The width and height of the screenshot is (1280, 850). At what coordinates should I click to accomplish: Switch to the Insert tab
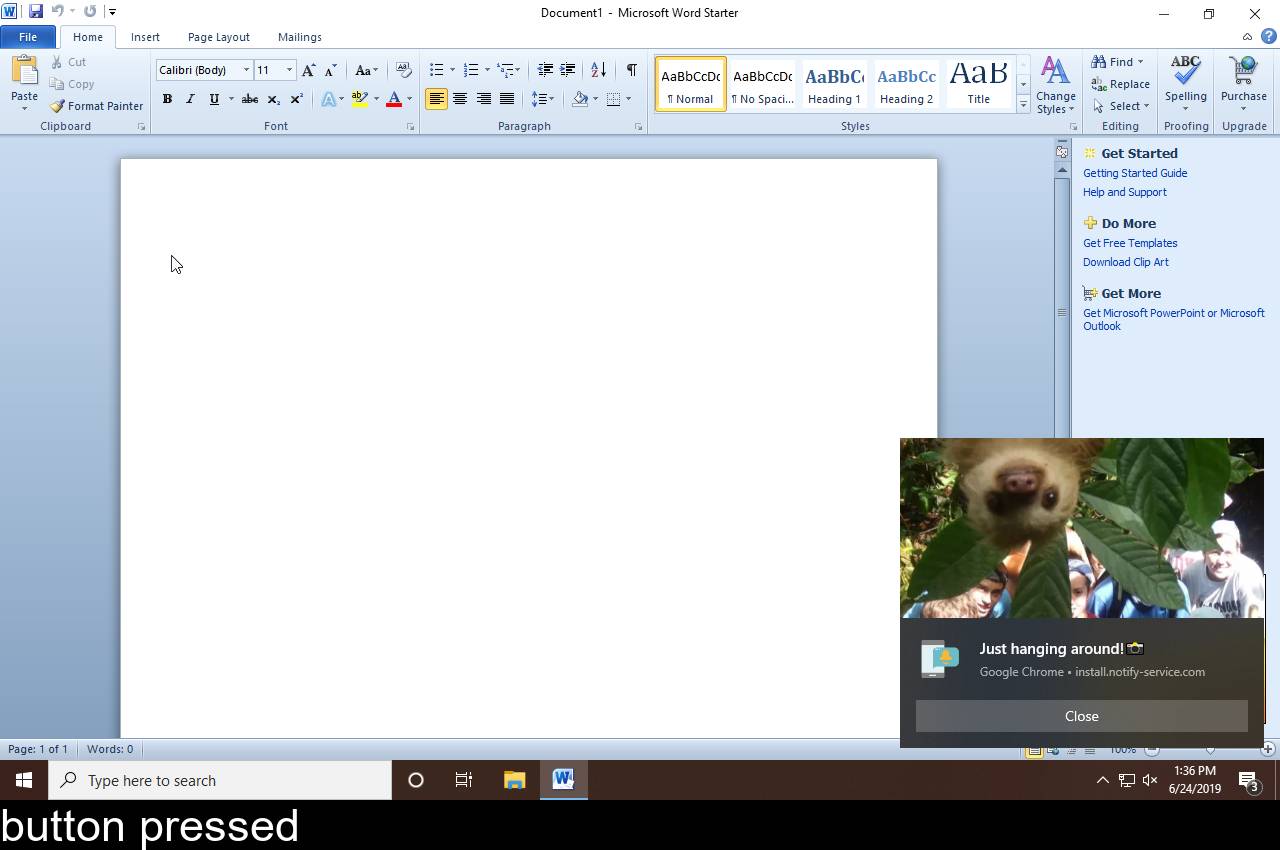[145, 37]
